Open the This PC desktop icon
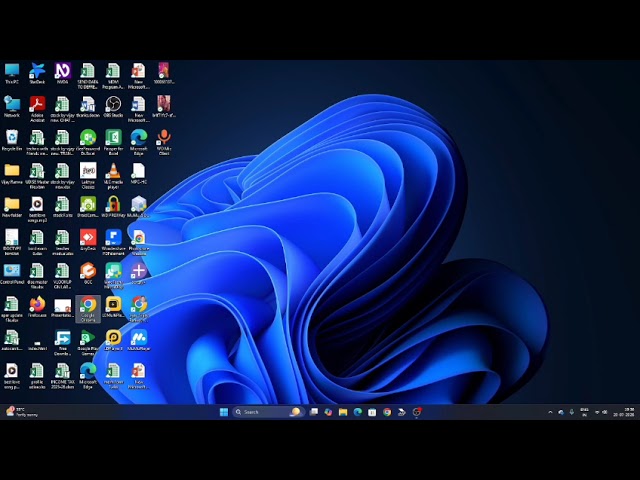Screen dimensions: 640x480 12,73
